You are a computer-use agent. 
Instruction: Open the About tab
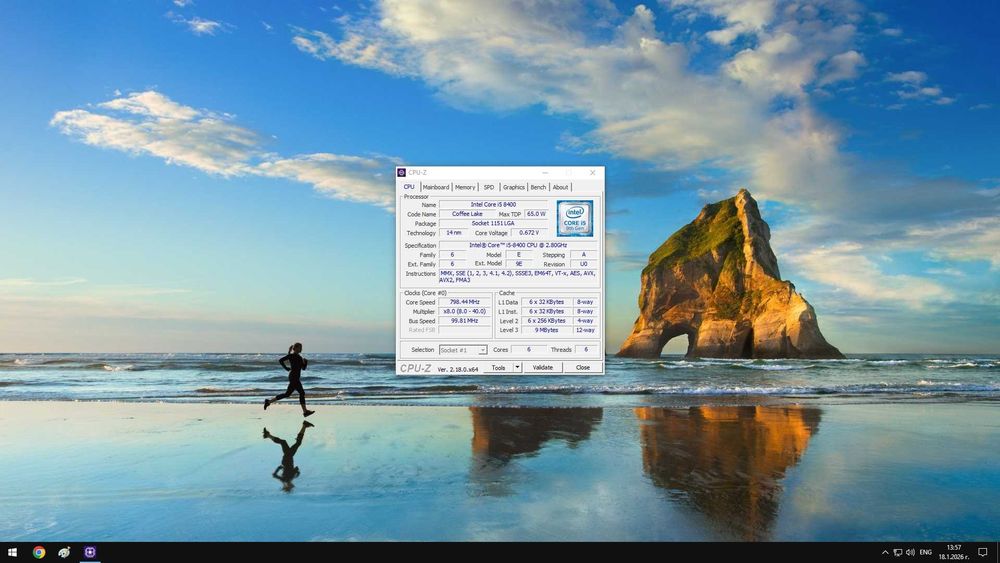point(560,187)
